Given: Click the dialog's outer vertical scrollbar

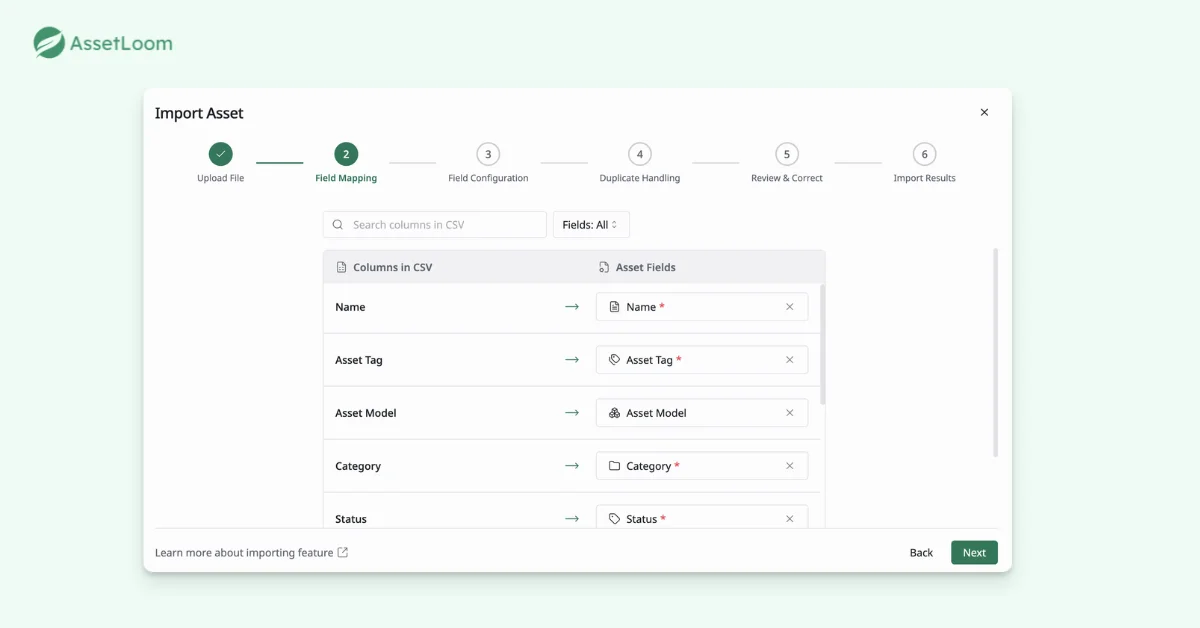Looking at the screenshot, I should [x=995, y=352].
